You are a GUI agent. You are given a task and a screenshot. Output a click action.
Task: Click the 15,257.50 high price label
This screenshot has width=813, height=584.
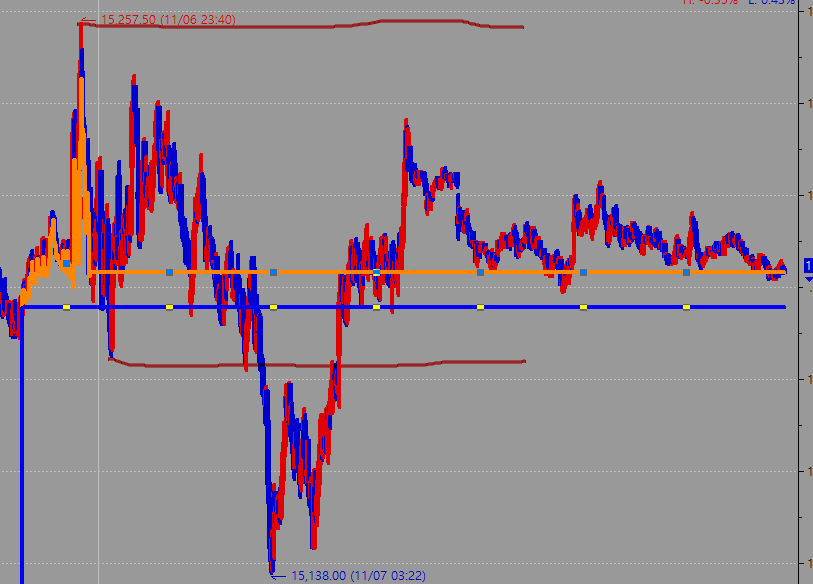coord(167,19)
